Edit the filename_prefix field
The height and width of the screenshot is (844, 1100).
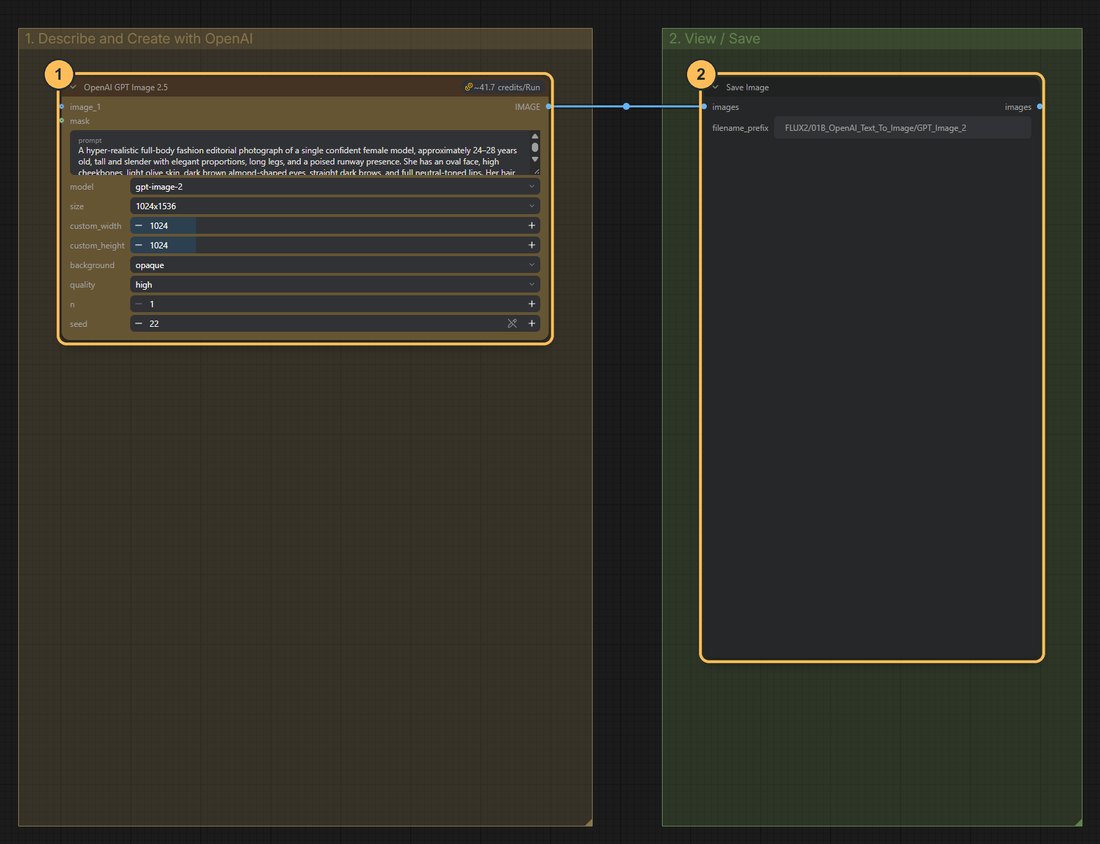(x=902, y=128)
